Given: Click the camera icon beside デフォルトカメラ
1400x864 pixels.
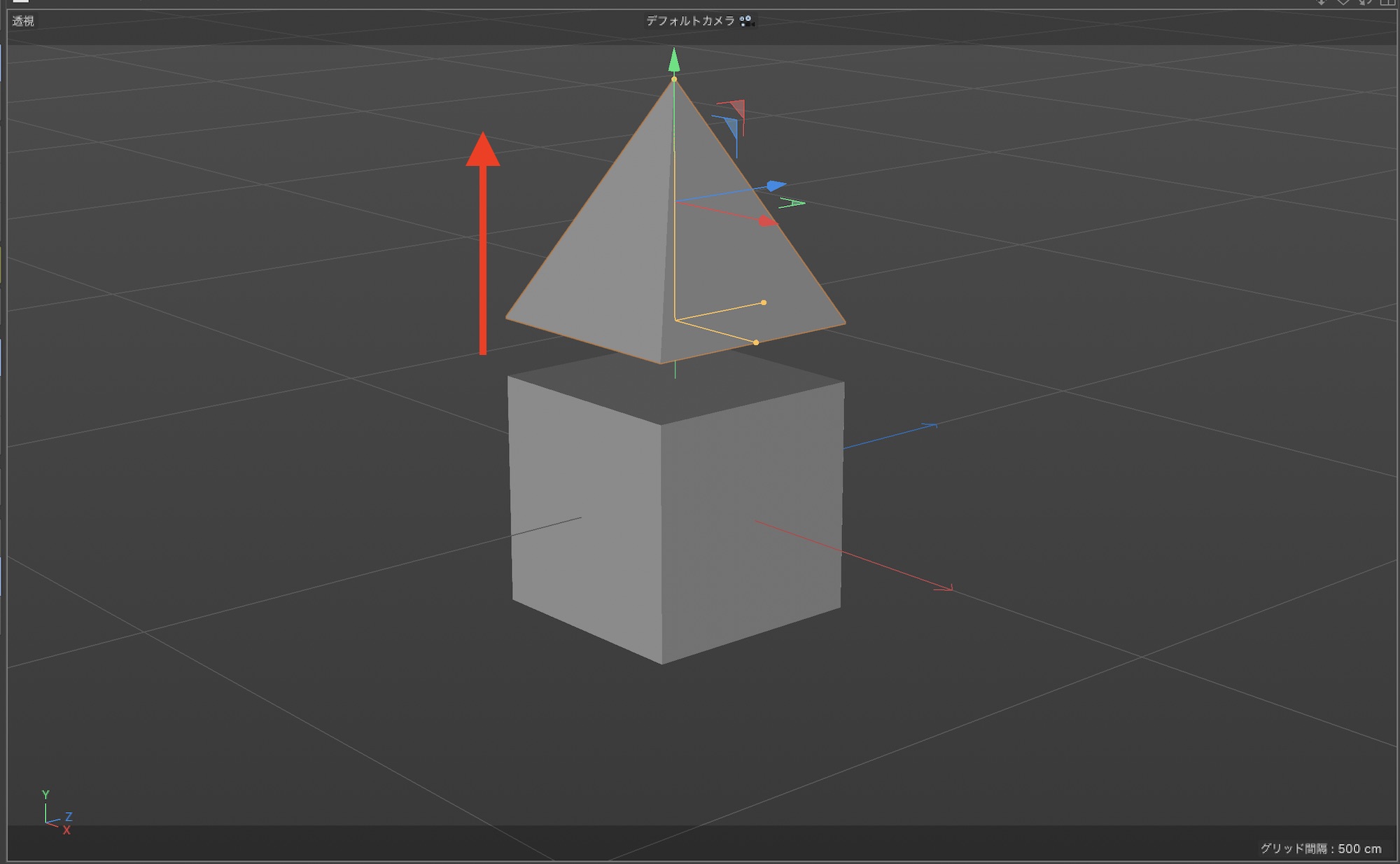Looking at the screenshot, I should tap(747, 21).
